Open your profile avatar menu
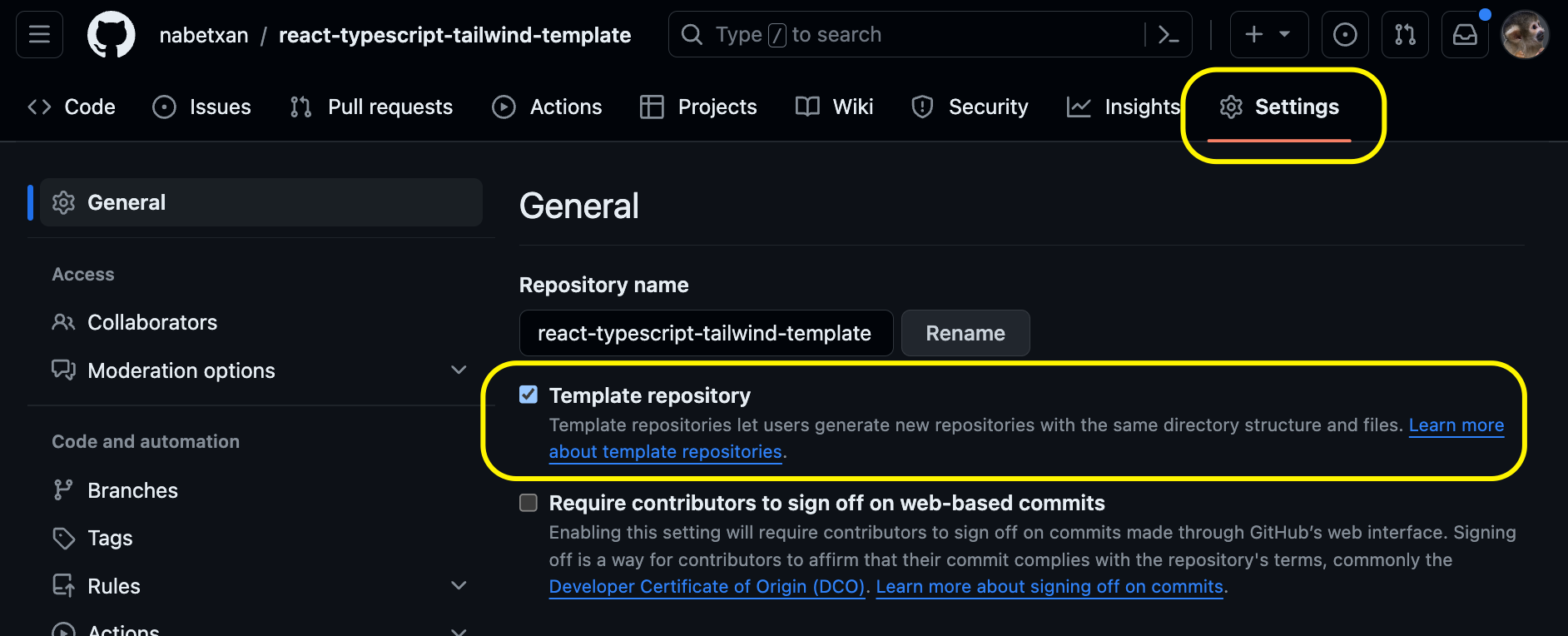Image resolution: width=1568 pixels, height=636 pixels. point(1525,34)
